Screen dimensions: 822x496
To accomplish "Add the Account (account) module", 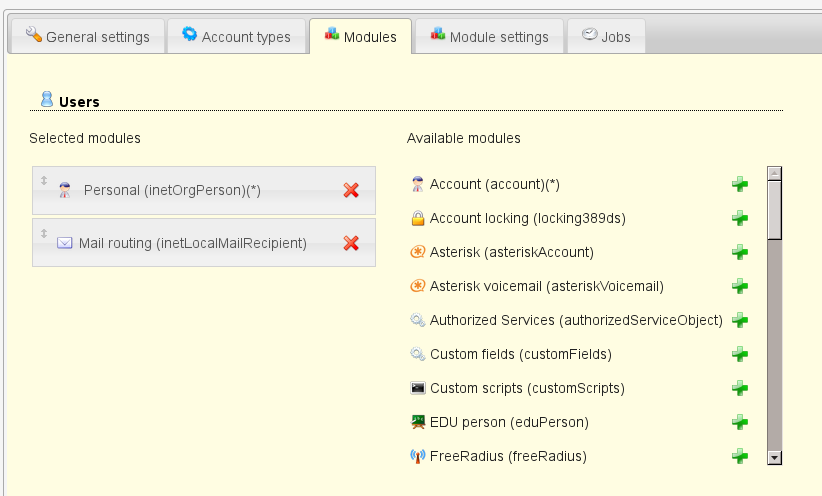I will (x=740, y=184).
